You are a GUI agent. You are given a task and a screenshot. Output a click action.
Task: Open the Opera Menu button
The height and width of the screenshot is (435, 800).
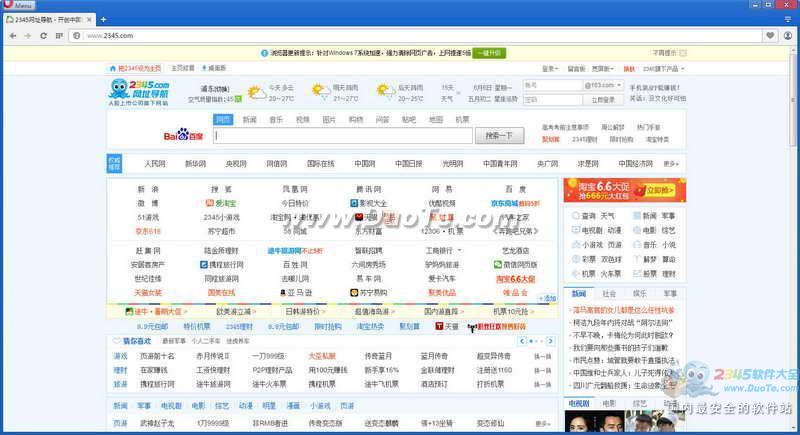click(18, 5)
